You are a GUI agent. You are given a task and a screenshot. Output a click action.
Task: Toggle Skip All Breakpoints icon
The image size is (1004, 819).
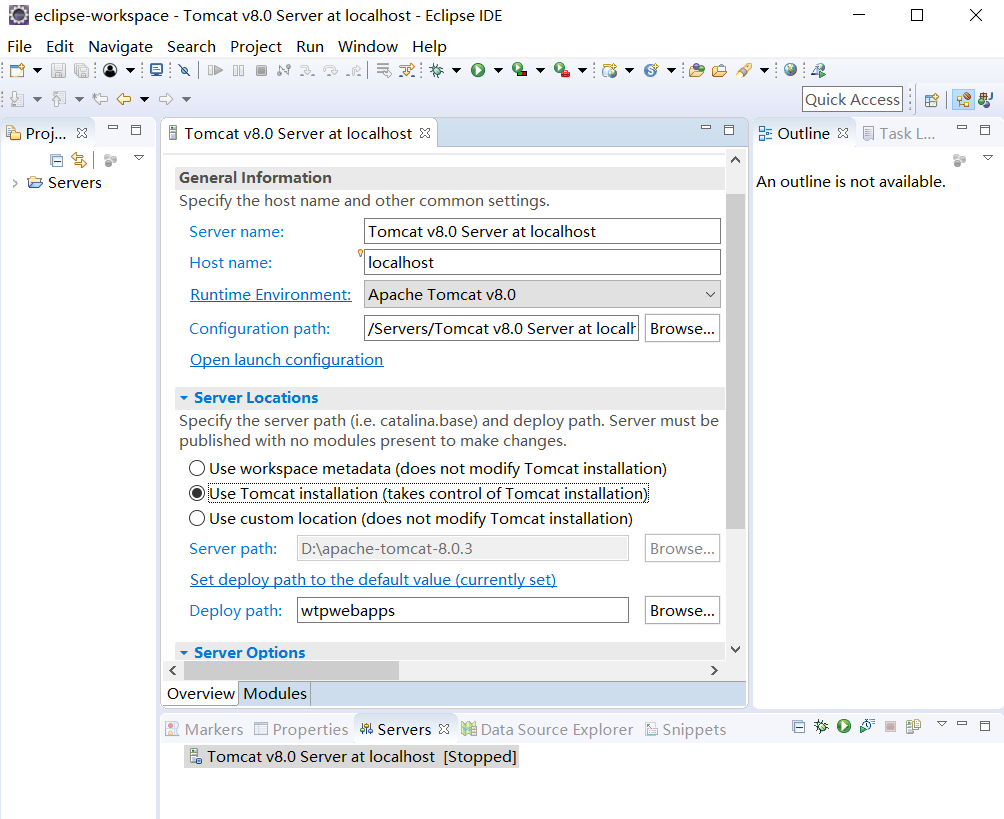pyautogui.click(x=184, y=70)
